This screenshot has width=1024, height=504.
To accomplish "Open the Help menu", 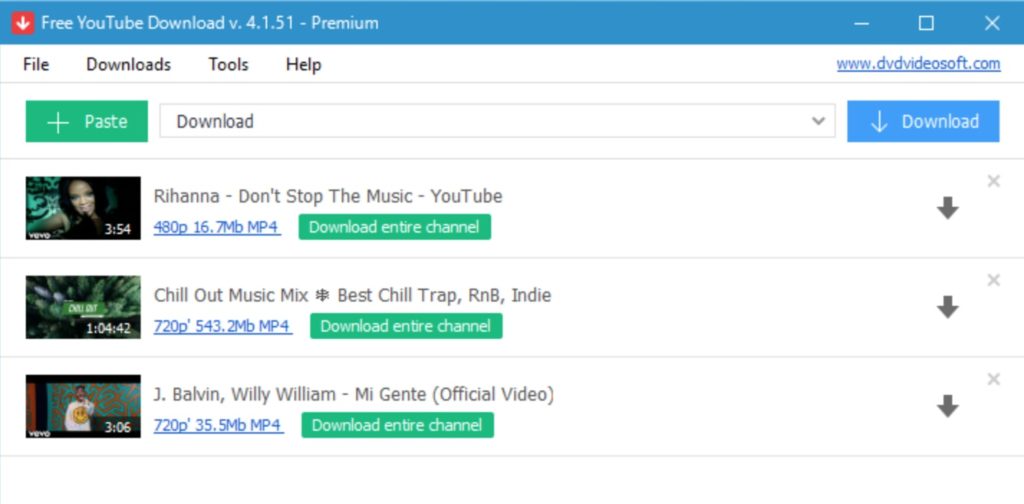I will coord(304,65).
